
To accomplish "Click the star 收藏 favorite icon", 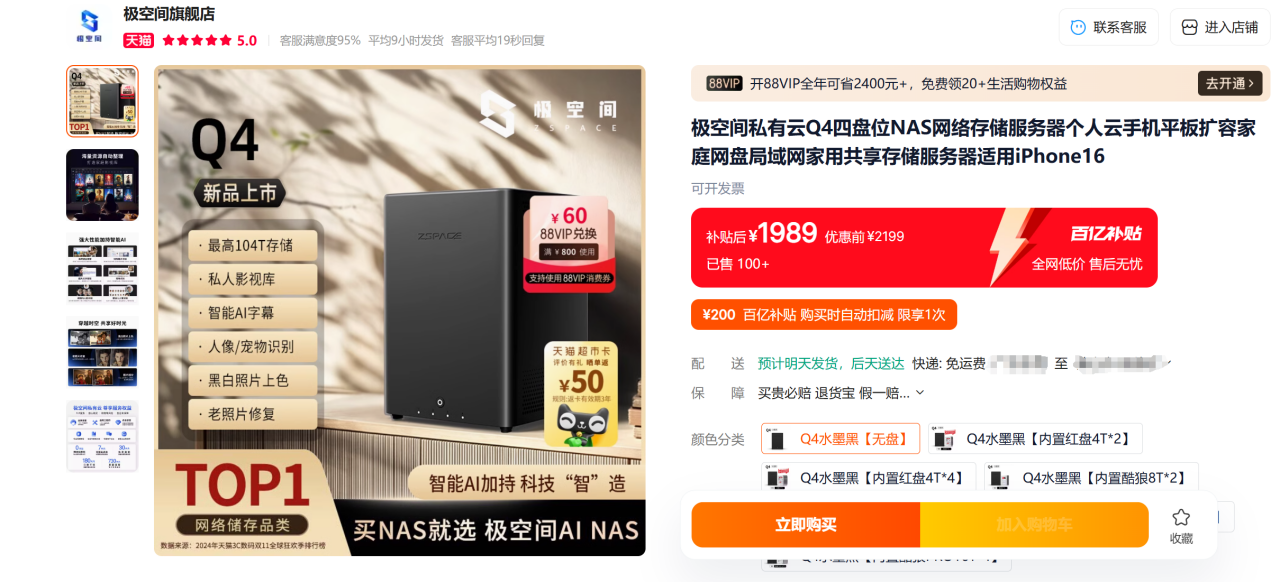I will [x=1181, y=517].
